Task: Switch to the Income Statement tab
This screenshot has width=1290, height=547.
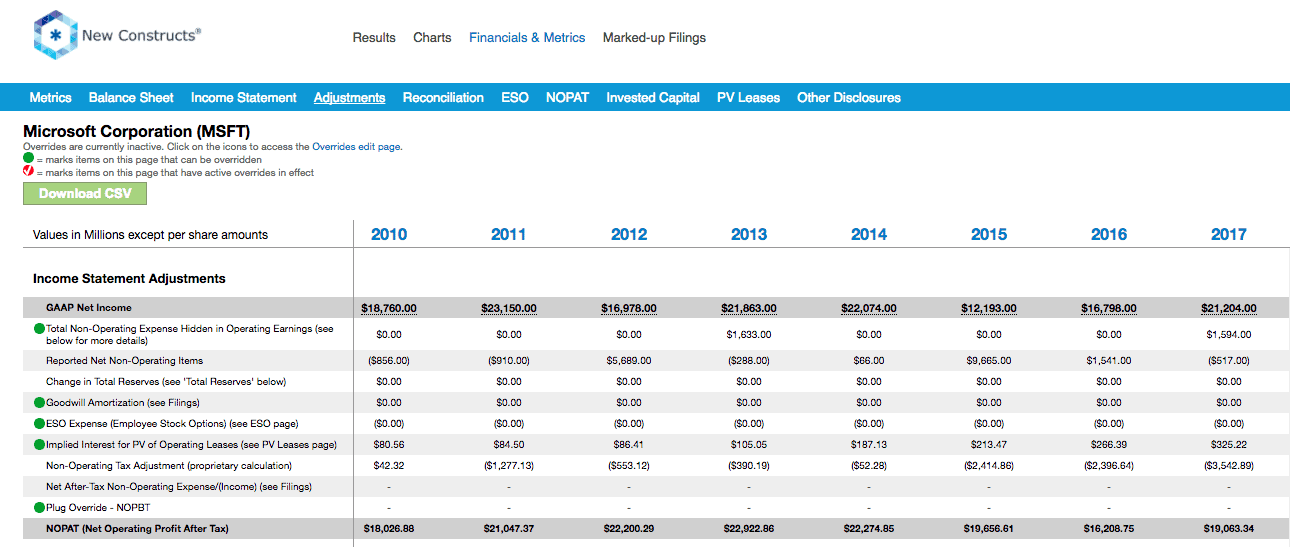Action: point(243,97)
